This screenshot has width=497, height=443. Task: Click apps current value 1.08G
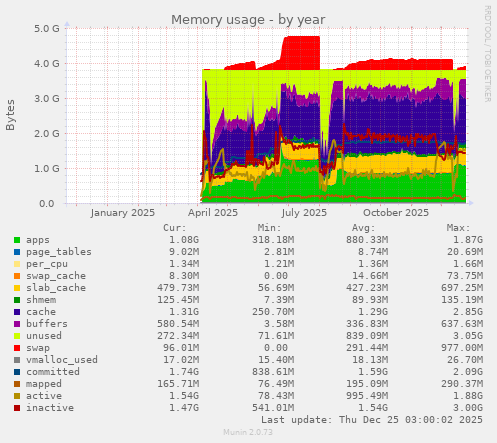click(x=184, y=240)
